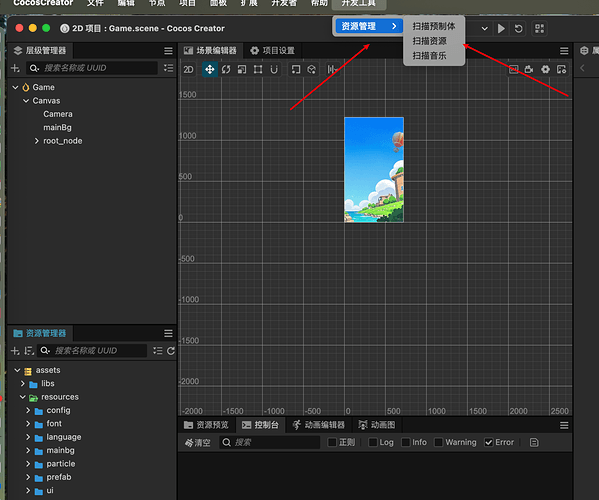Select the Move transform tool
599x500 pixels.
(x=210, y=70)
